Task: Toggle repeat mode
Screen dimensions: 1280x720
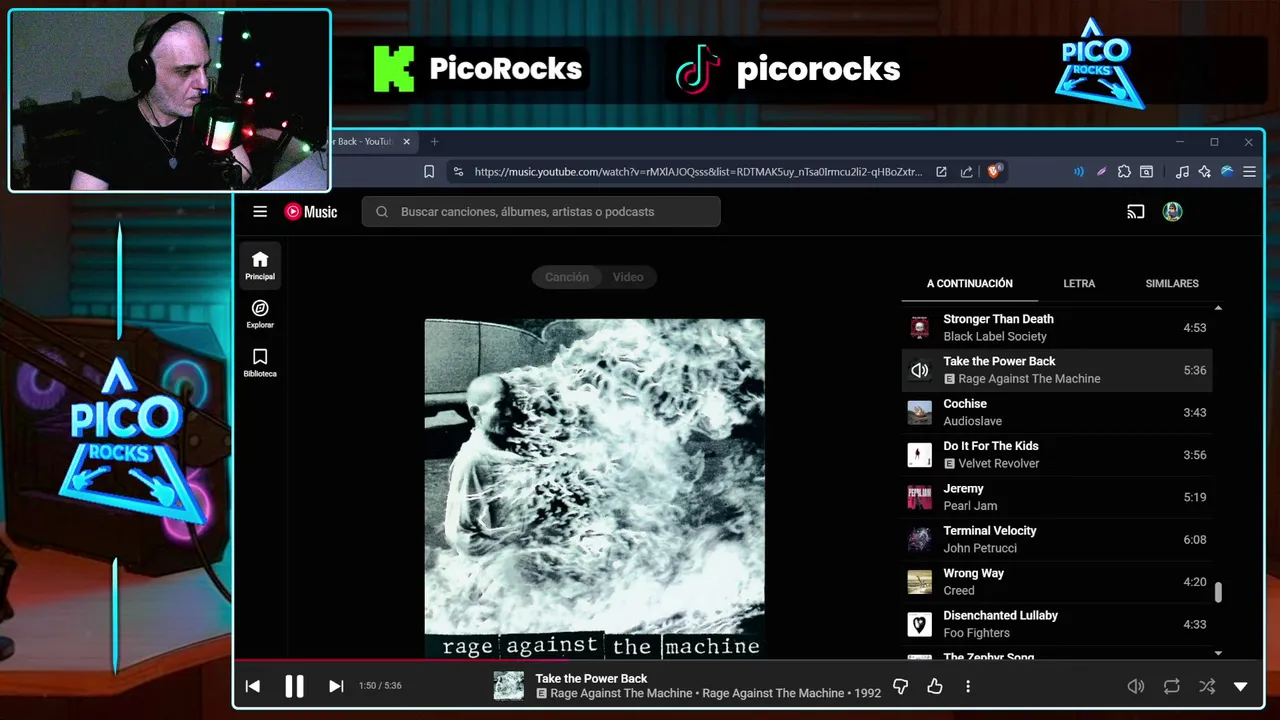Action: click(x=1171, y=686)
